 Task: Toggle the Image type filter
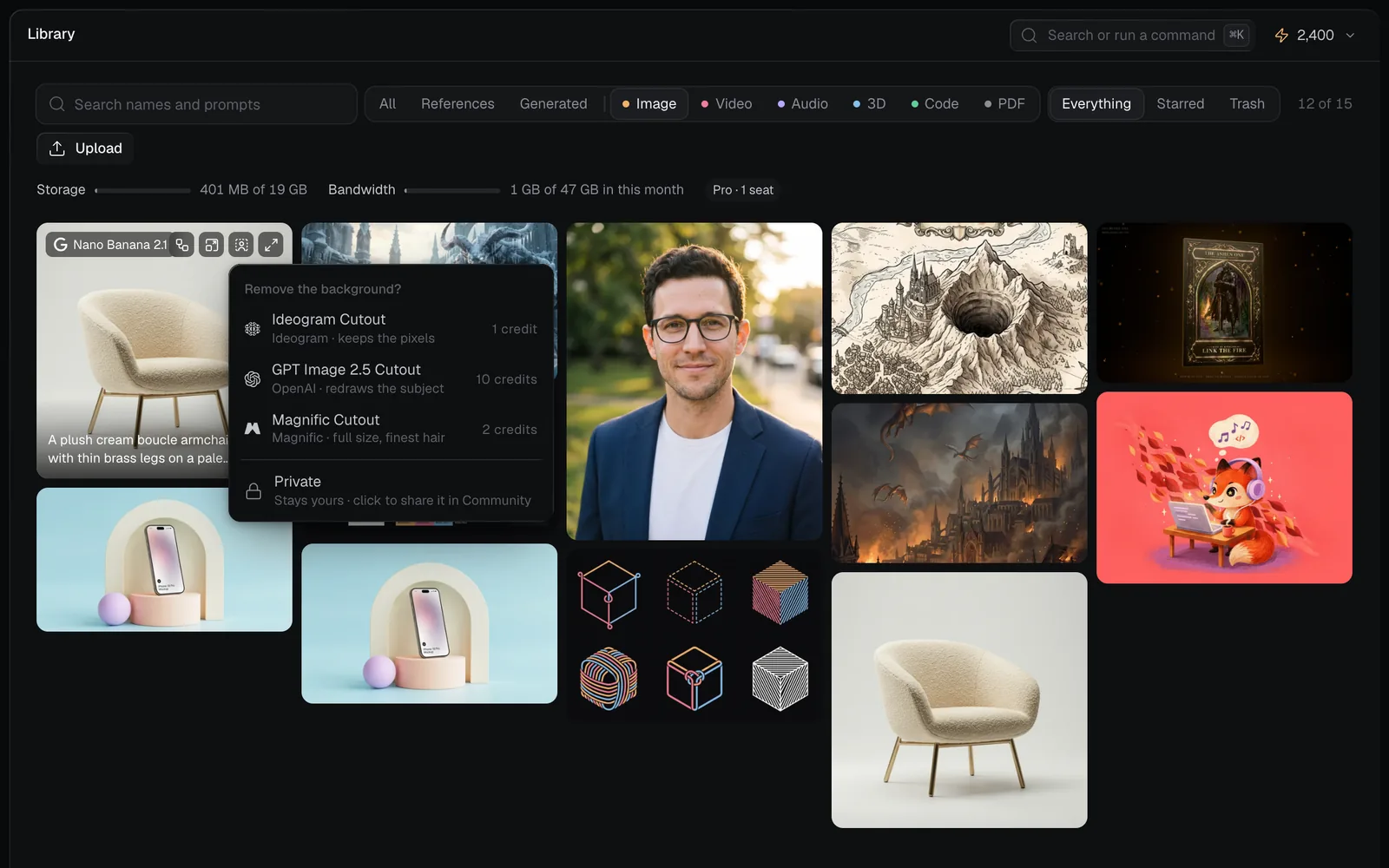[649, 104]
